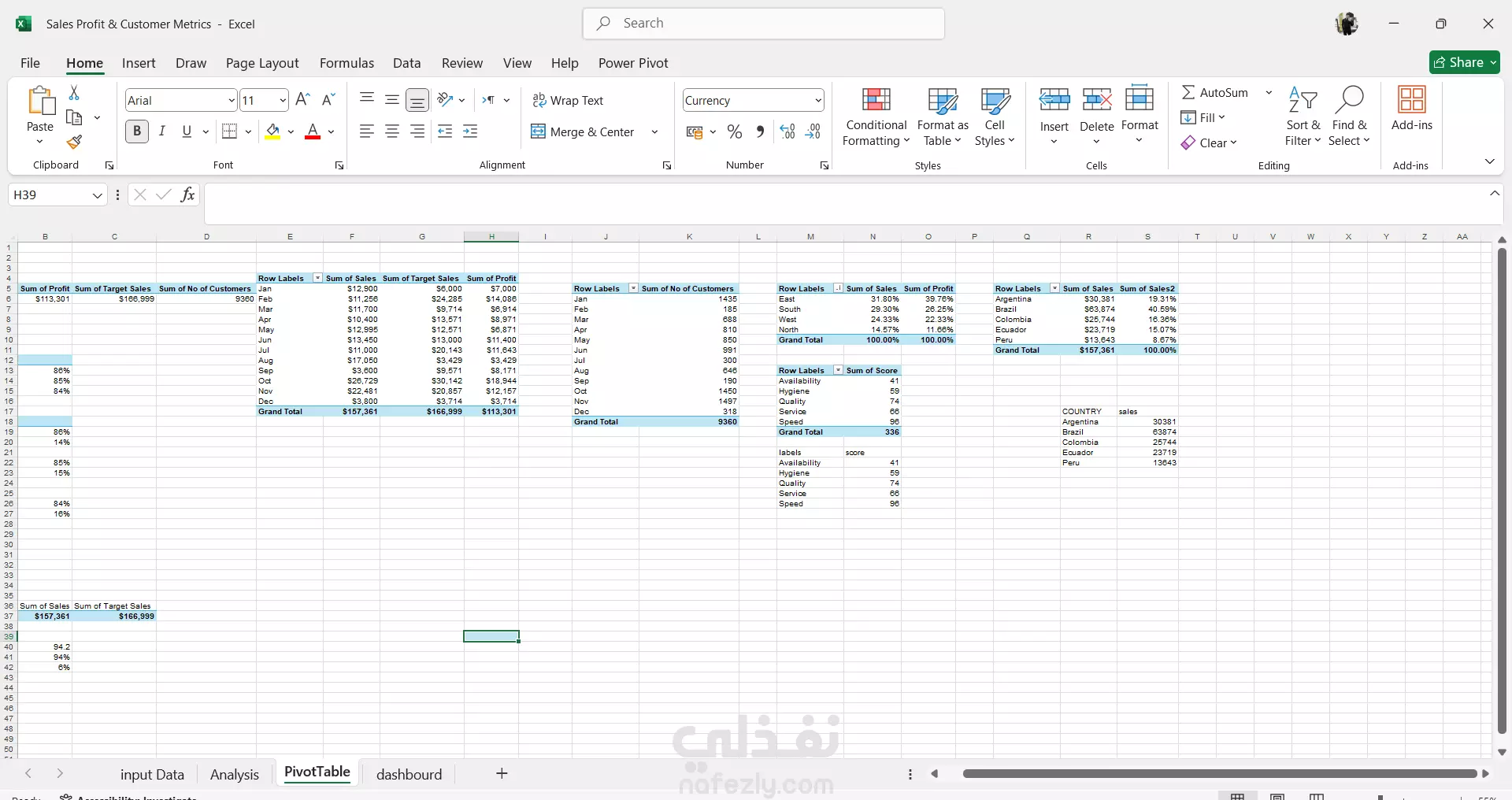The height and width of the screenshot is (800, 1512).
Task: Click the Wrap Text button
Action: pos(568,101)
